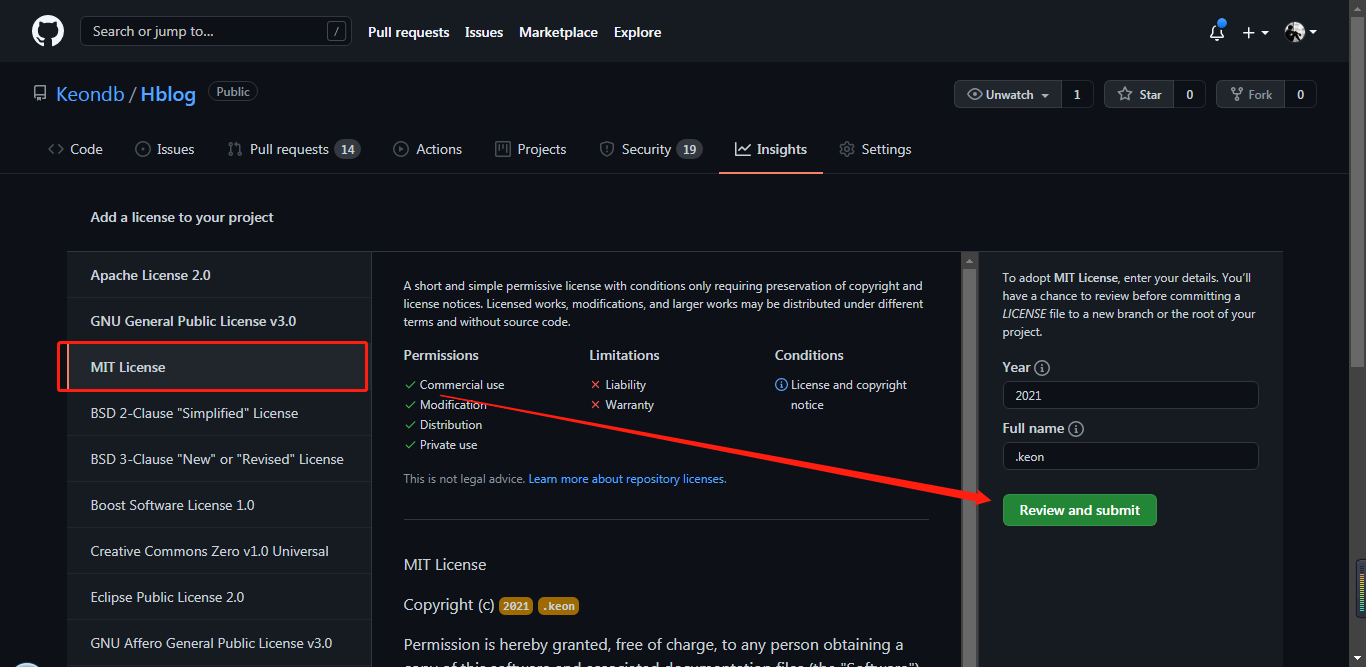This screenshot has width=1366, height=667.
Task: Click the Warranty limitation text
Action: (630, 405)
